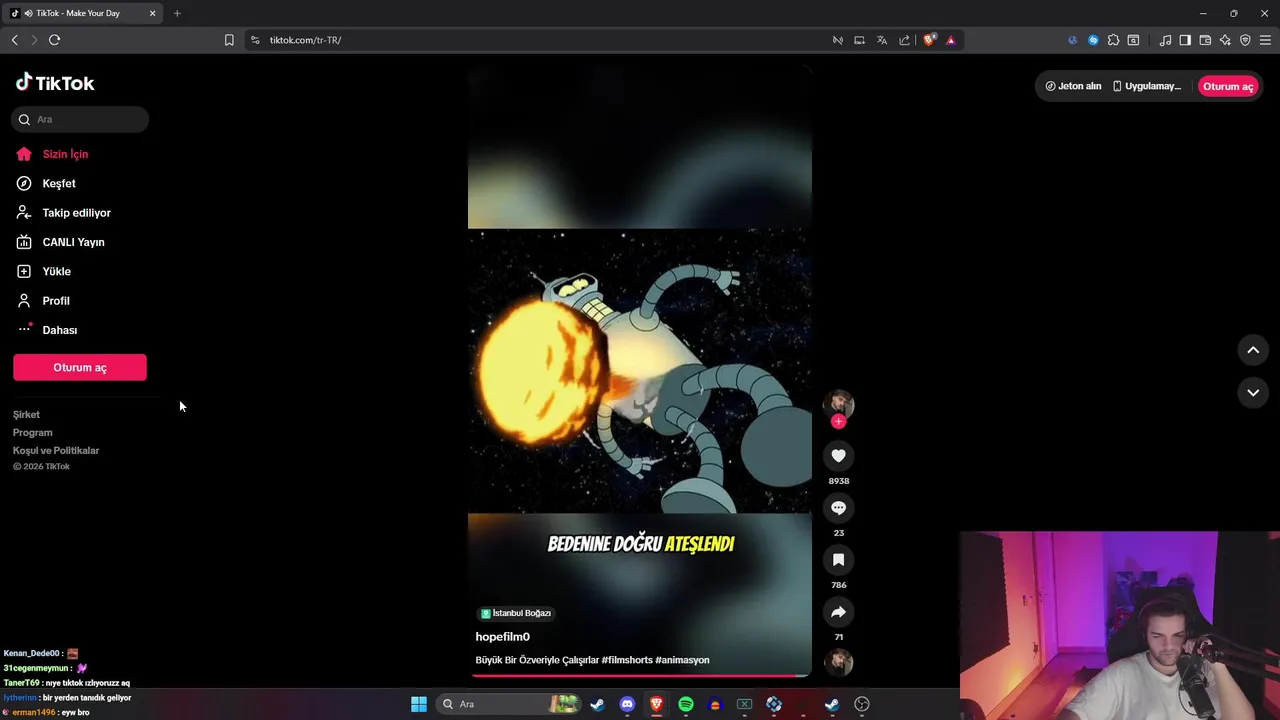Click the #animasyon hashtag

[682, 660]
